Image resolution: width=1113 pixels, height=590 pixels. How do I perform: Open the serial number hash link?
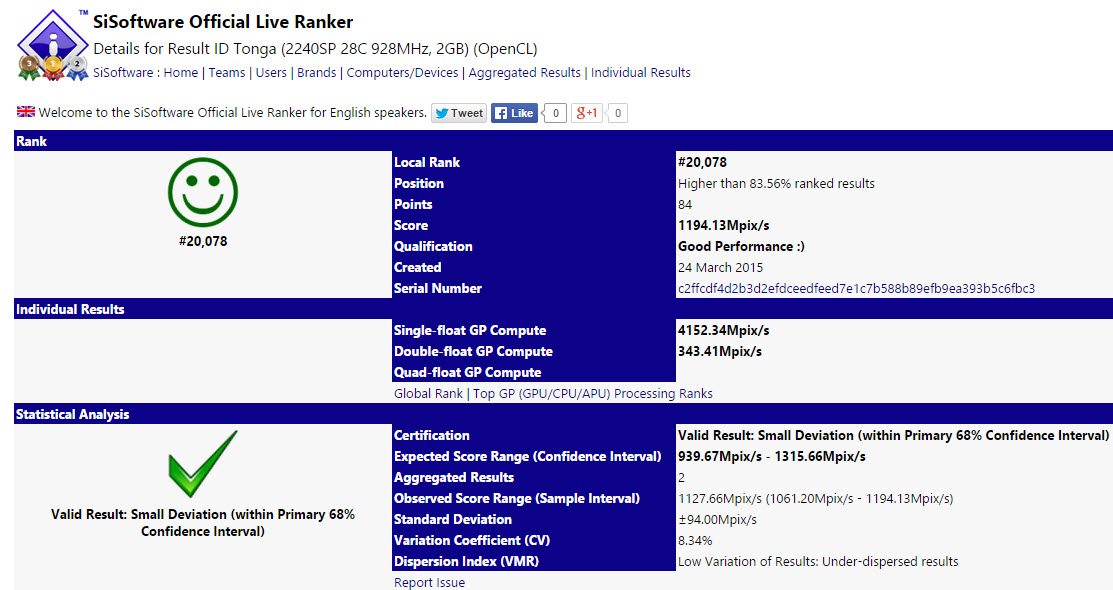(x=856, y=288)
